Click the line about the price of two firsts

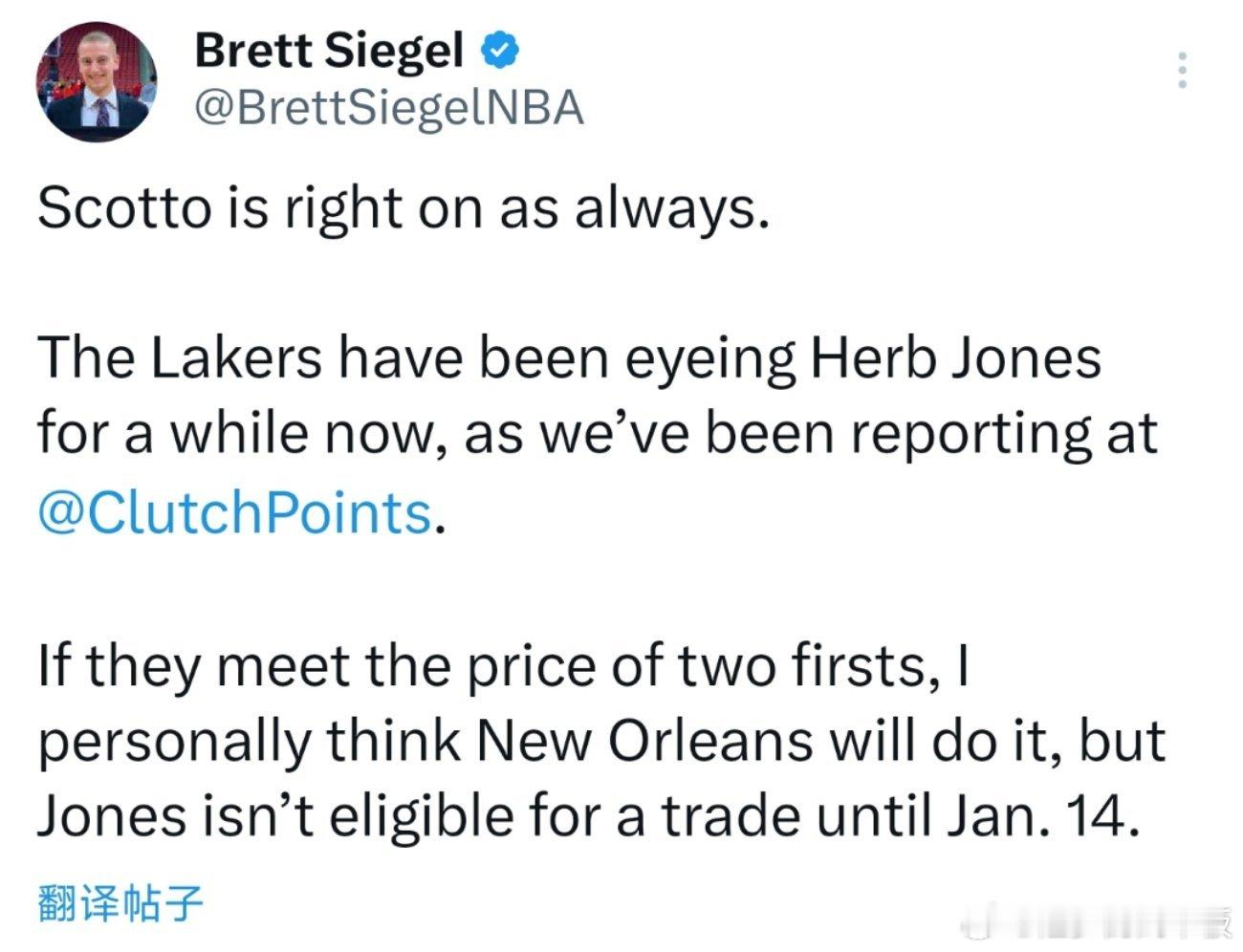(503, 666)
